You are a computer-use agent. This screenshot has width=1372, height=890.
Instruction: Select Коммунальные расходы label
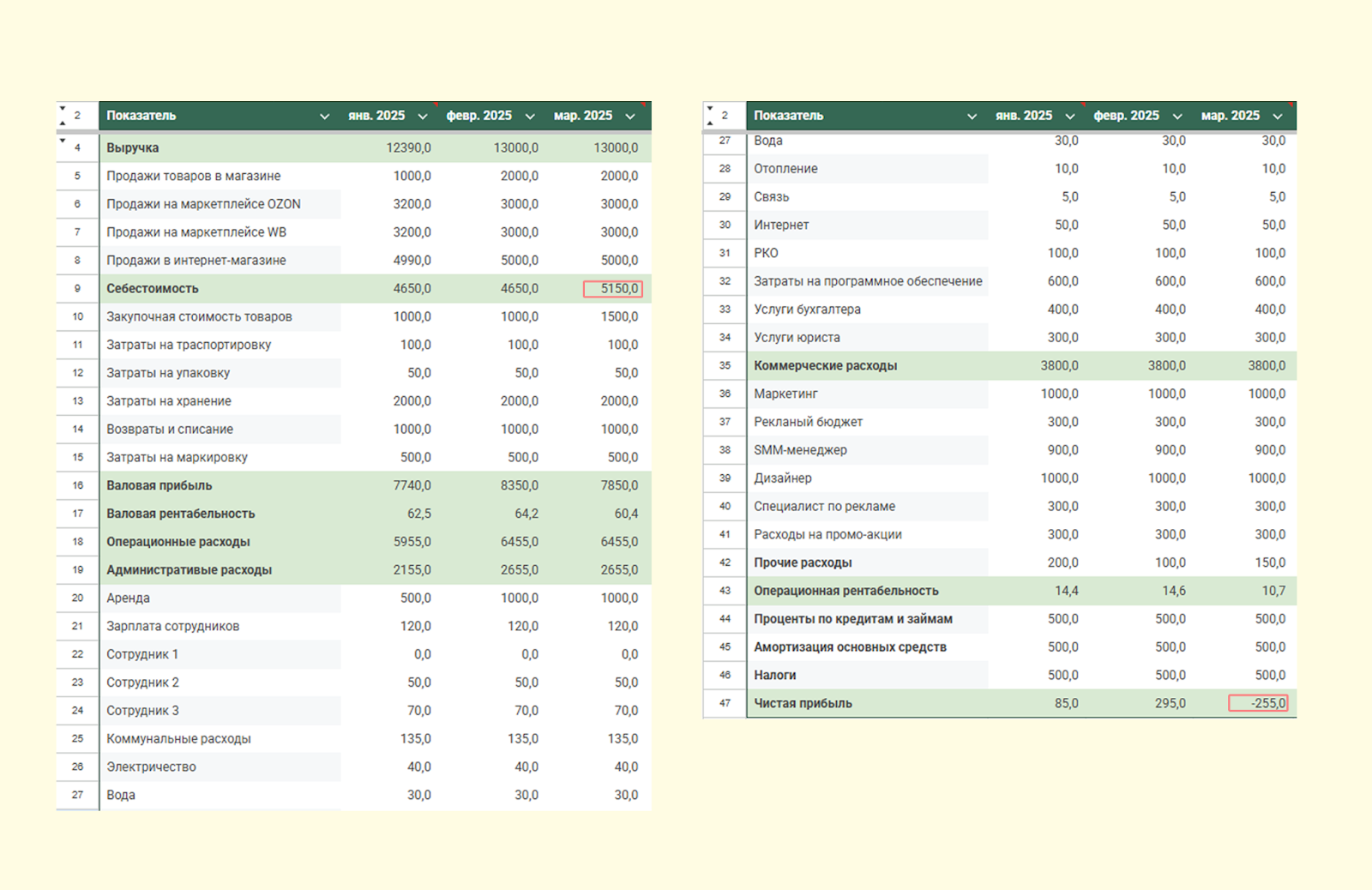[179, 739]
